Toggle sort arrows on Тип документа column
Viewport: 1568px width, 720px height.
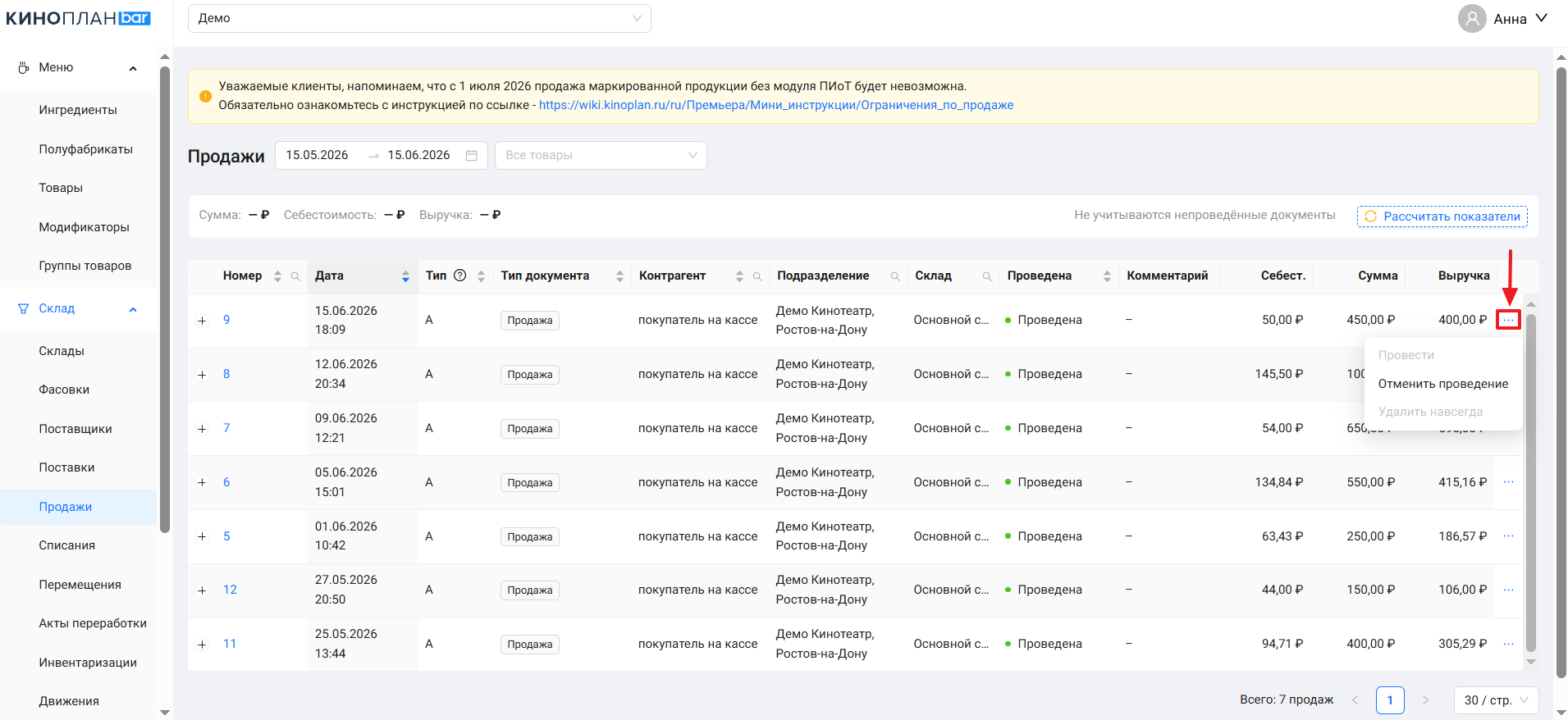tap(619, 276)
